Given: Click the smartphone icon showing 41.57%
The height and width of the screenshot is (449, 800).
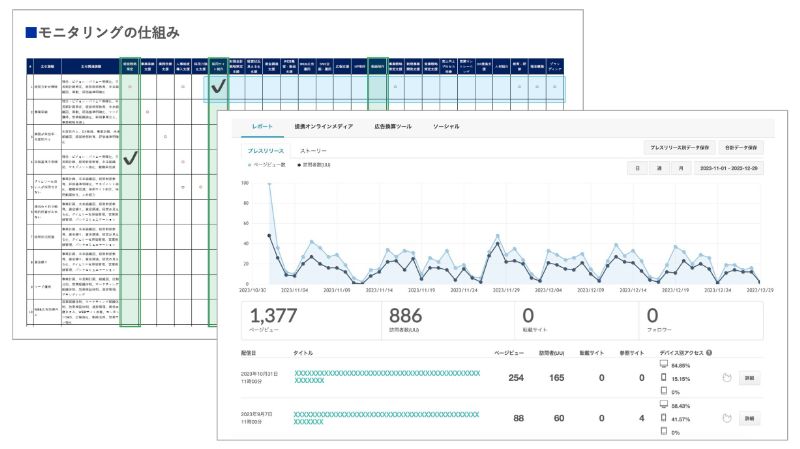Looking at the screenshot, I should 663,418.
